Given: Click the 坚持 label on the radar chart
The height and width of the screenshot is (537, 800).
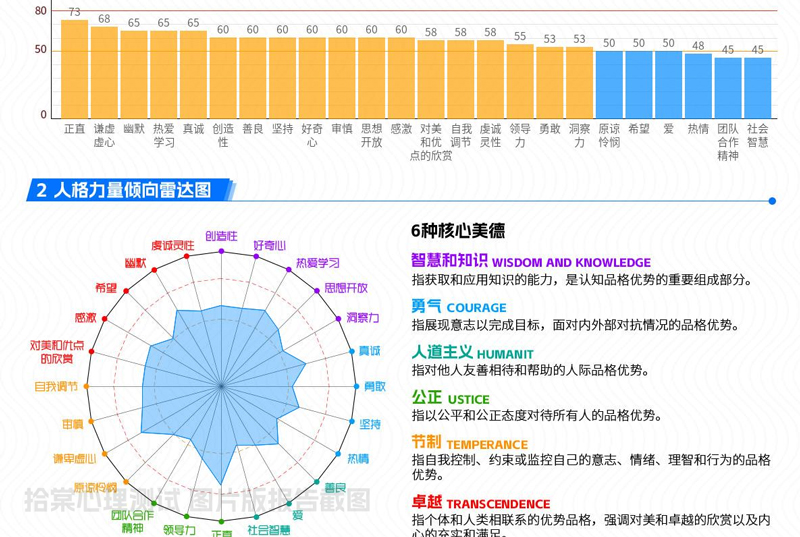Looking at the screenshot, I should point(370,424).
